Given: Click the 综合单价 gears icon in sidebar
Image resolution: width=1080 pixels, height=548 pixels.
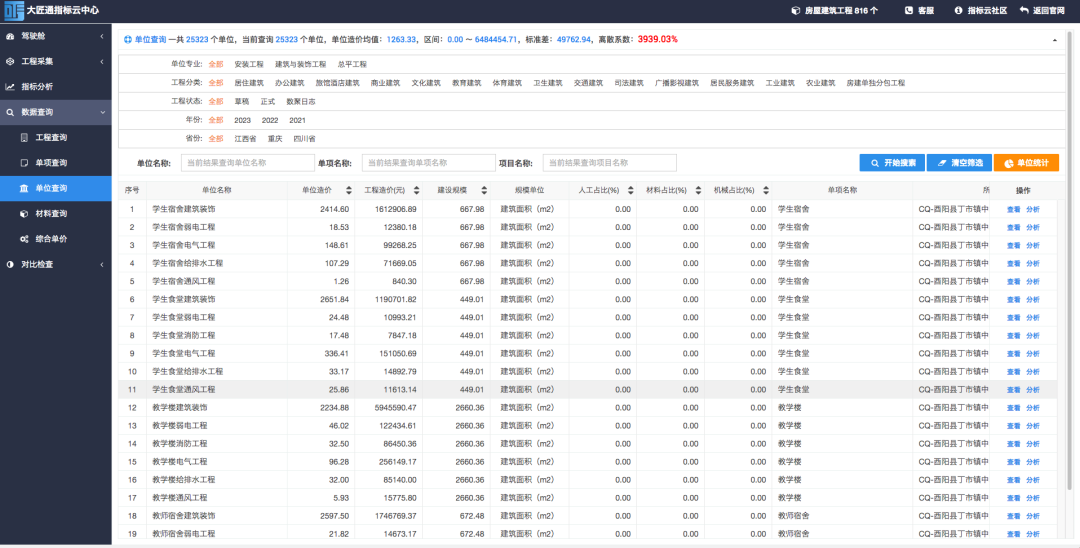Looking at the screenshot, I should coord(24,239).
